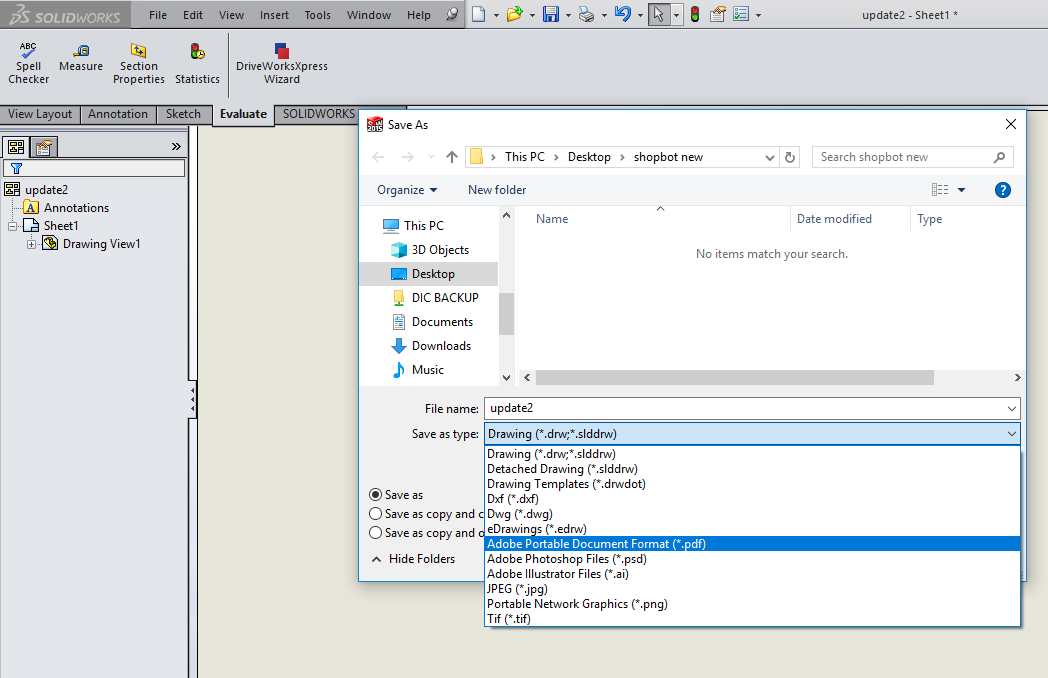
Task: Open the File menu
Action: (158, 15)
